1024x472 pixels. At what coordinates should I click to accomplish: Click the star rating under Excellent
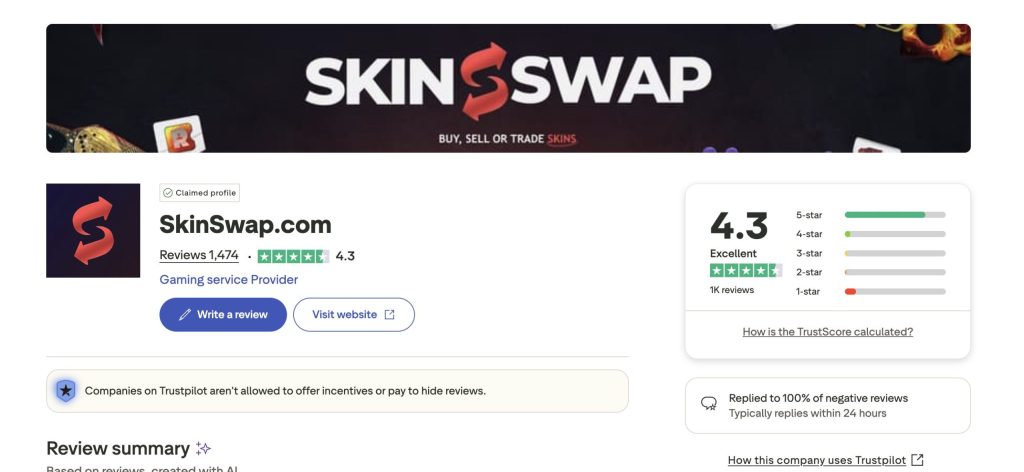pyautogui.click(x=746, y=270)
